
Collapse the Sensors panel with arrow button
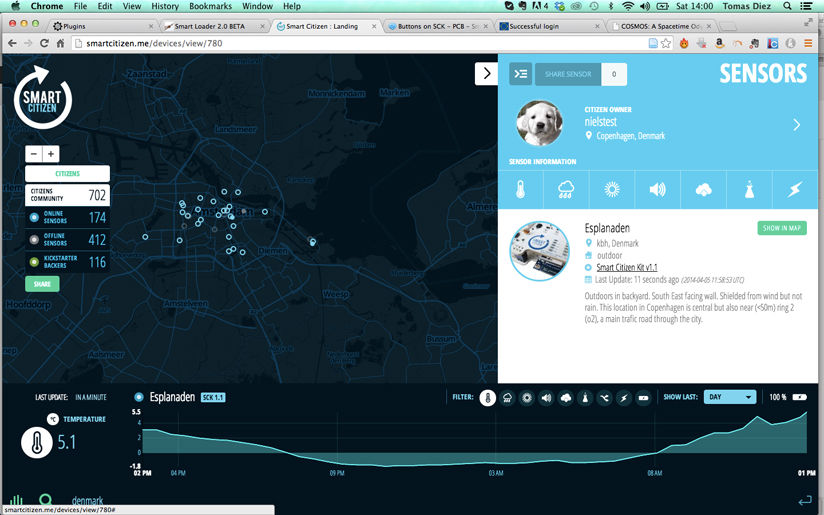[485, 73]
